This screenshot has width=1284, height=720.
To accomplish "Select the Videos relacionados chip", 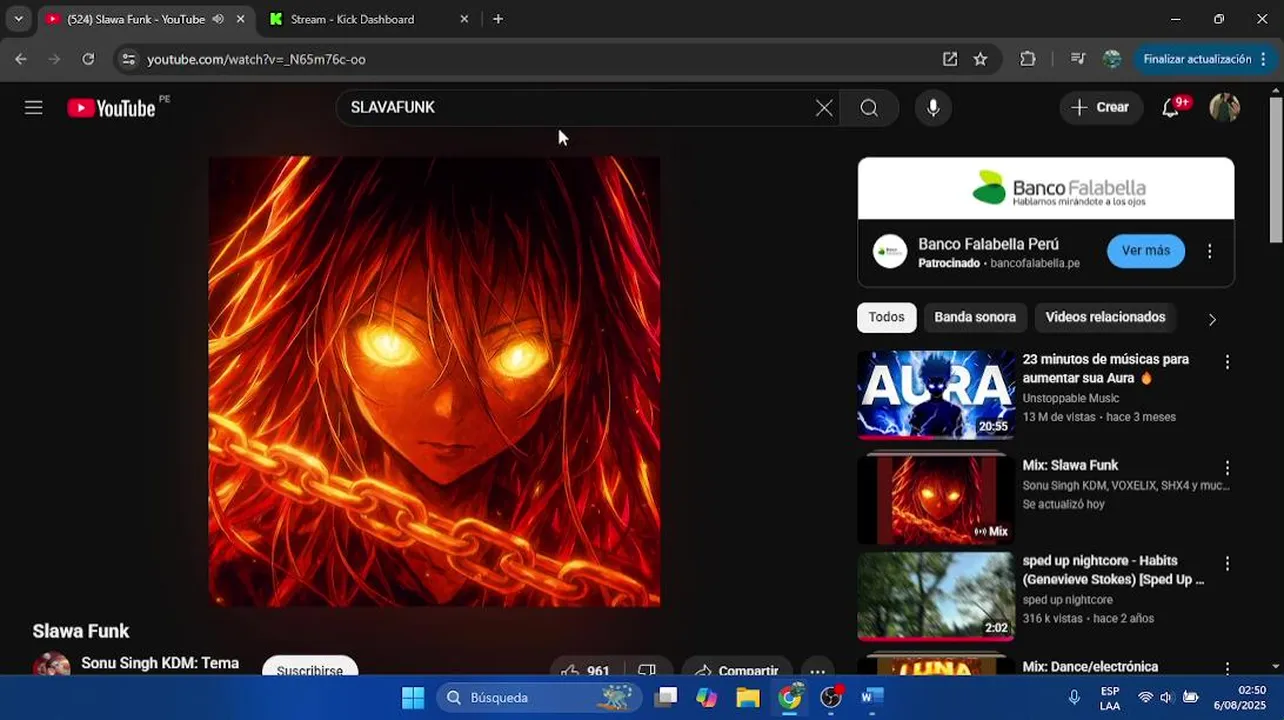I will 1105,317.
